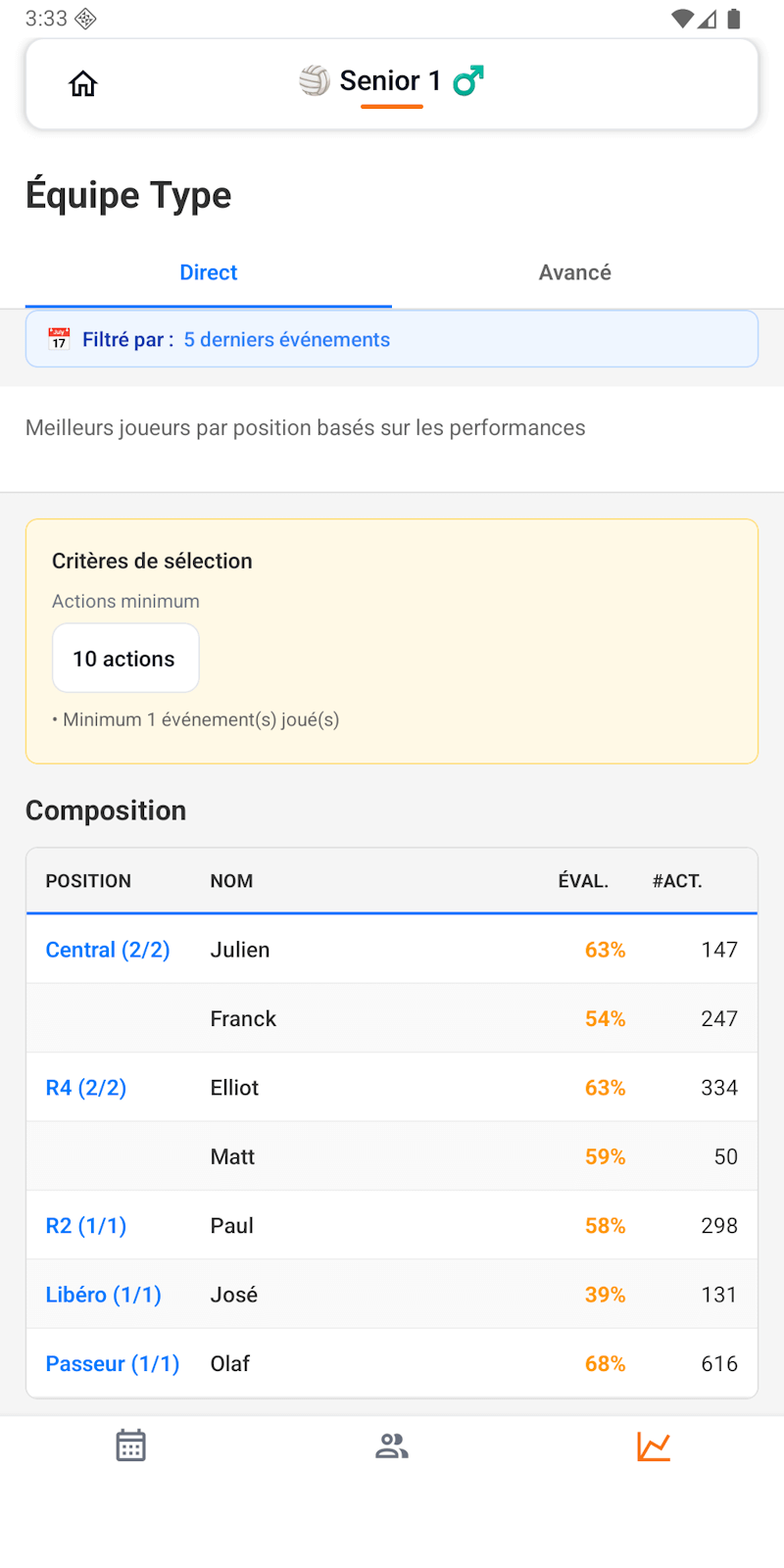Open the 10 actions selector
Viewport: 784px width, 1568px height.
[x=124, y=658]
